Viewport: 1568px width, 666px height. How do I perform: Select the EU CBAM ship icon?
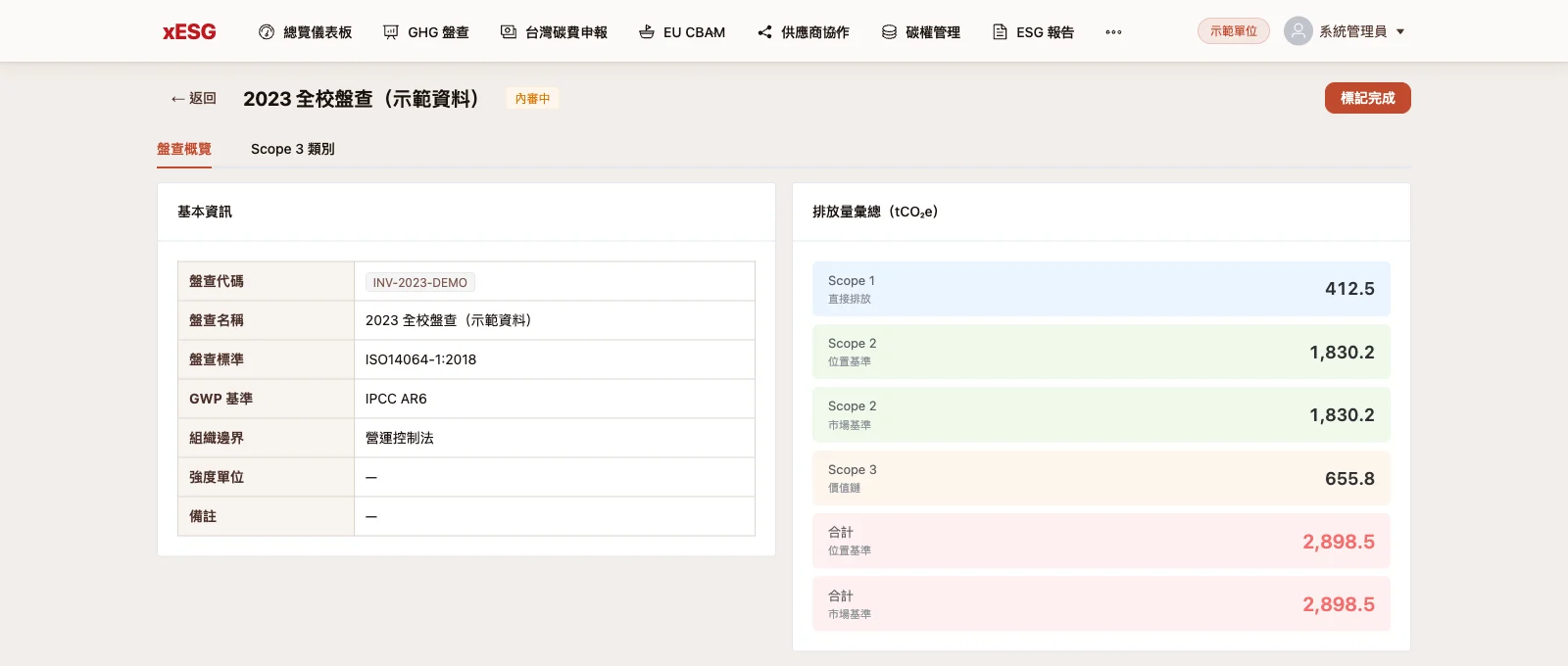(647, 32)
